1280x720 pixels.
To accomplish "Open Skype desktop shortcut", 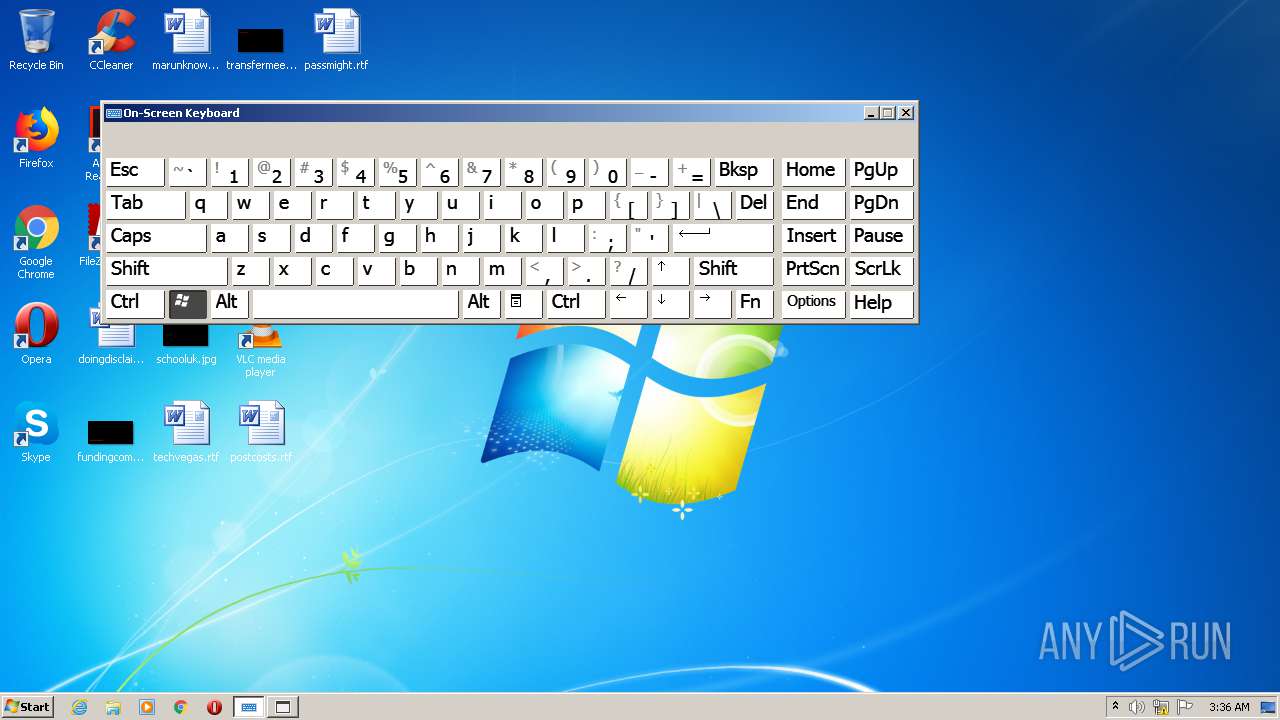I will point(36,432).
